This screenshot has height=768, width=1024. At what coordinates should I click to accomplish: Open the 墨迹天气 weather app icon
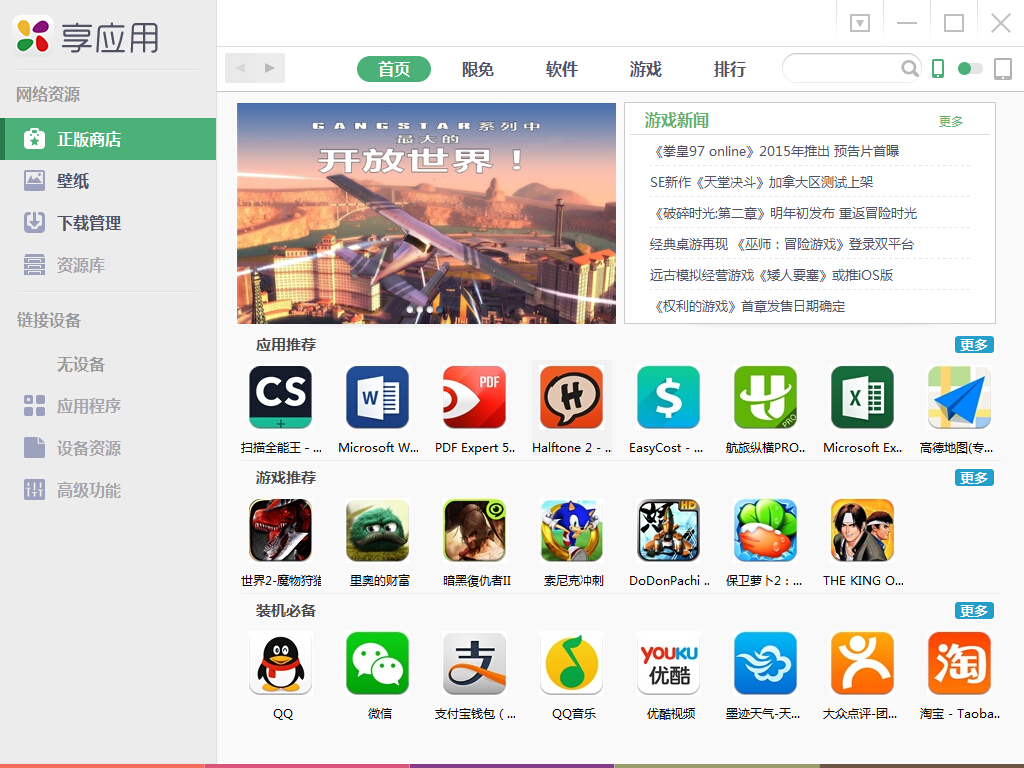click(x=765, y=664)
